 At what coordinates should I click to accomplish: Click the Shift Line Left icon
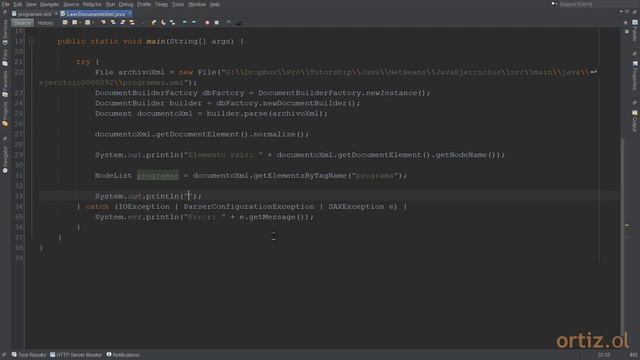184,22
